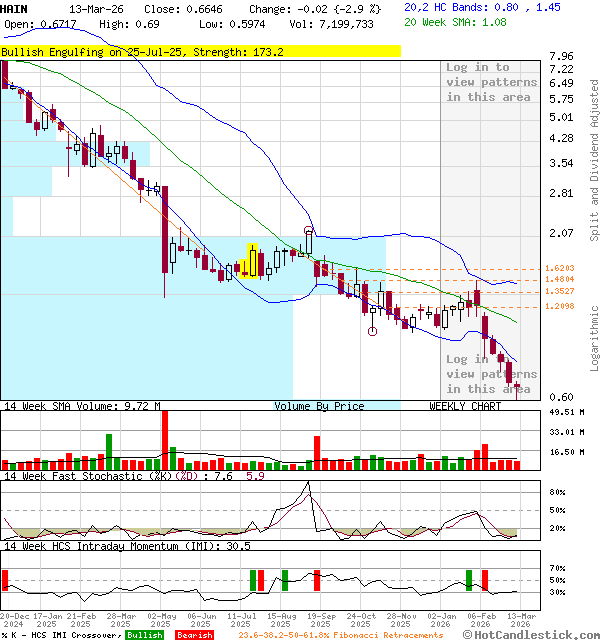
Task: Click the HAIN ticker symbol
Action: 14,7
